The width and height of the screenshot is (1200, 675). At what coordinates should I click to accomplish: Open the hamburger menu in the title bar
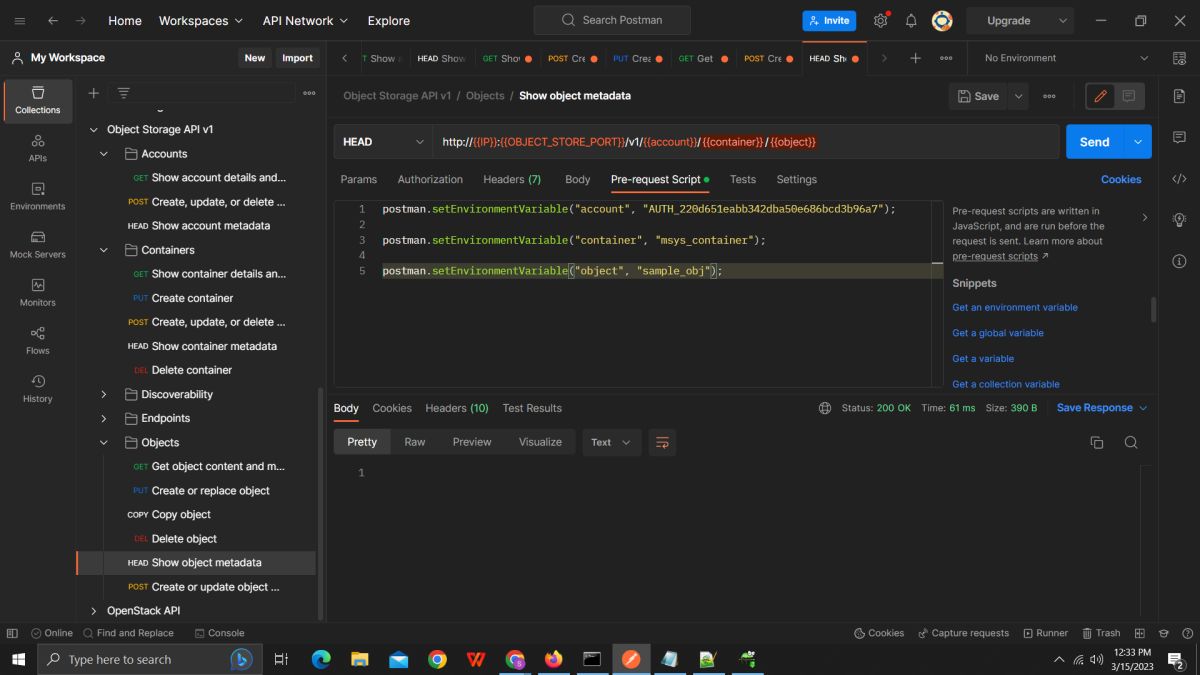click(x=20, y=20)
